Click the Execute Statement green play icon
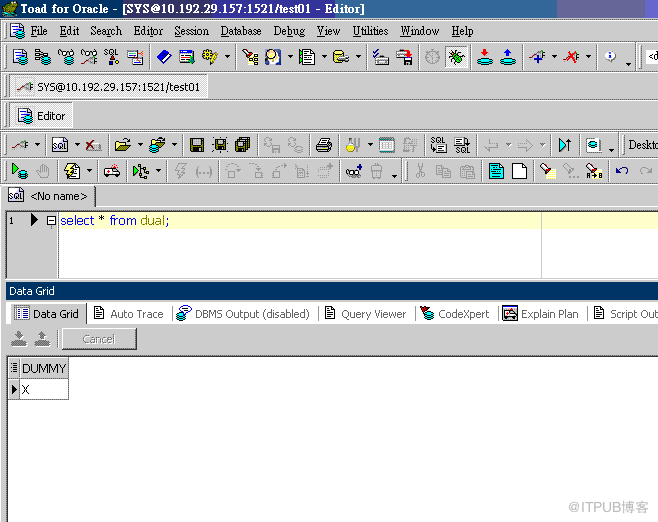 (20, 171)
